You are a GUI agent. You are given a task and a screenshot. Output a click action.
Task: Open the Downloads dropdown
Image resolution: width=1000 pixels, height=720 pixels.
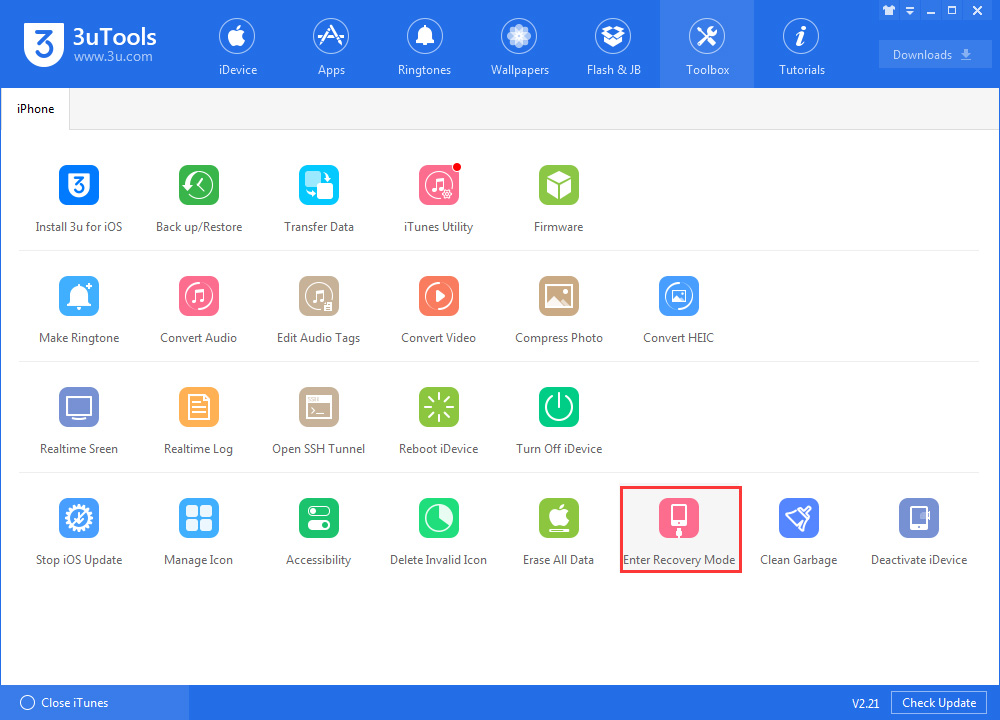tap(935, 54)
